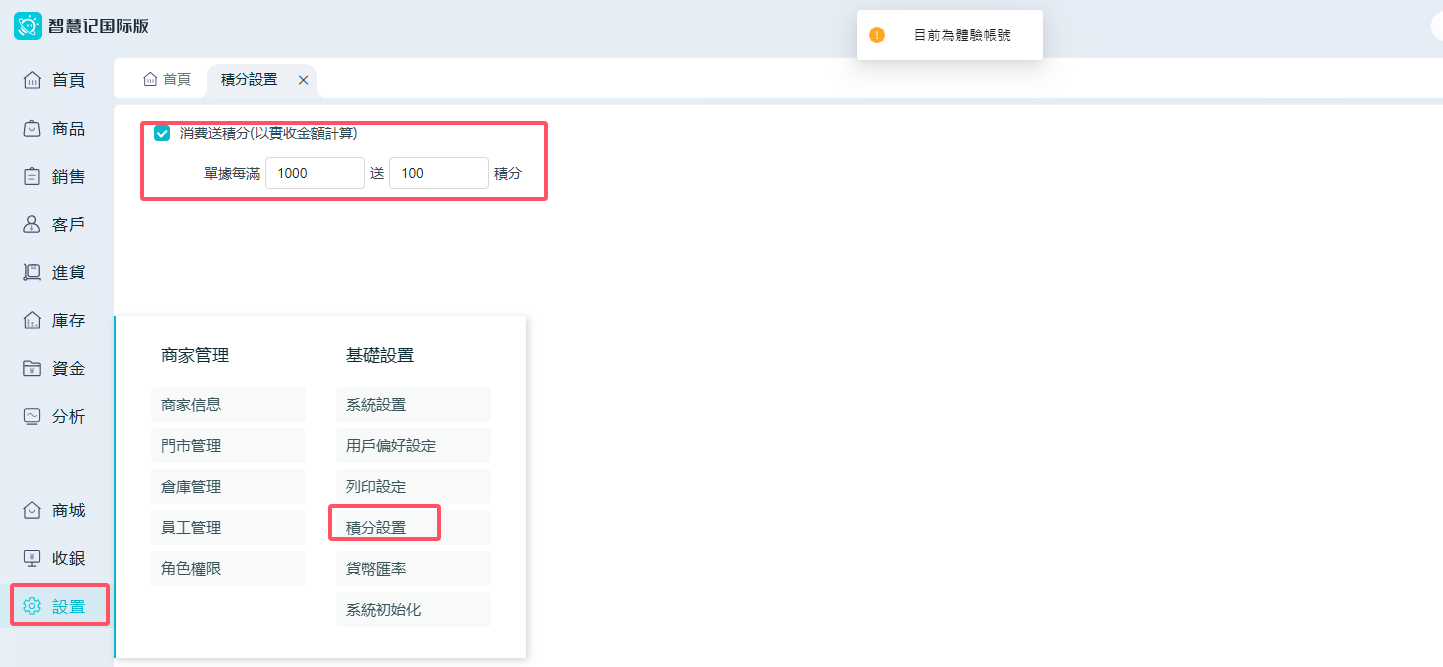Open the 分析 analytics chart icon
Screen dimensions: 1443x667
tap(32, 416)
